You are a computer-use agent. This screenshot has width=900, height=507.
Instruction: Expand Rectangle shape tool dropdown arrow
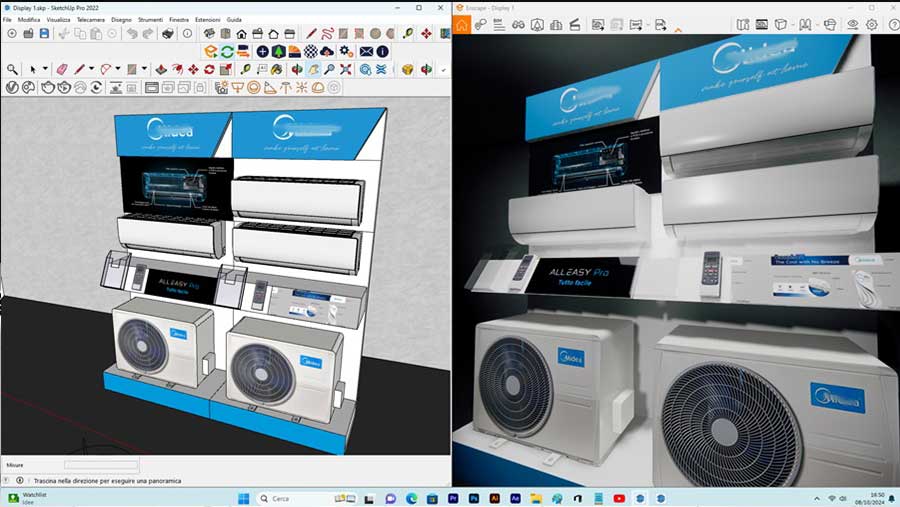[x=144, y=69]
